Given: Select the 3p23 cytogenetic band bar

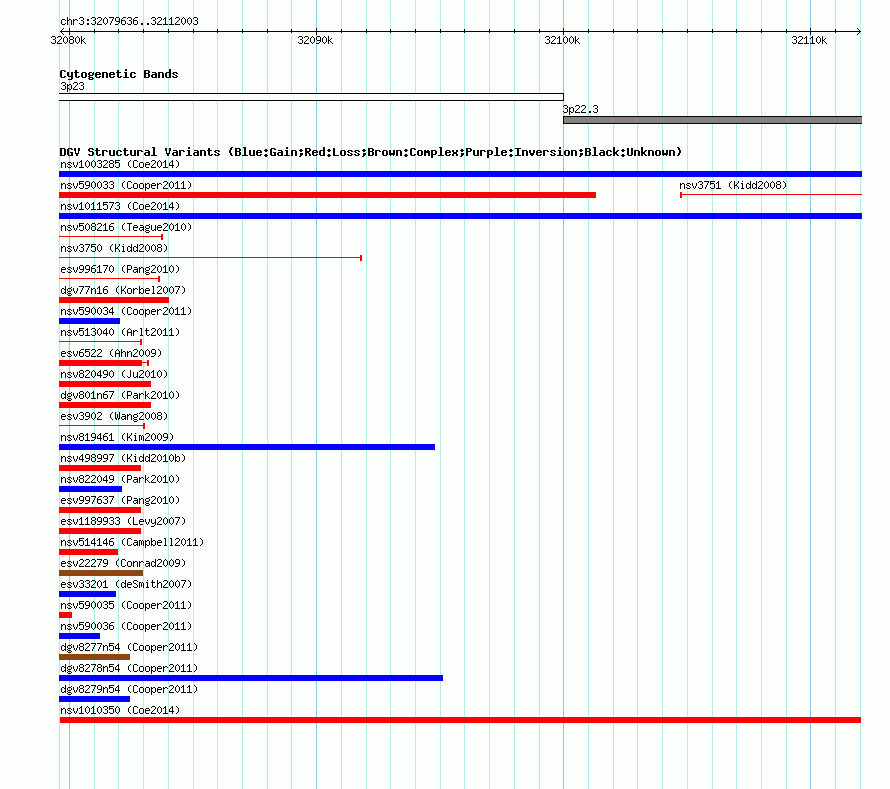Looking at the screenshot, I should click(311, 97).
